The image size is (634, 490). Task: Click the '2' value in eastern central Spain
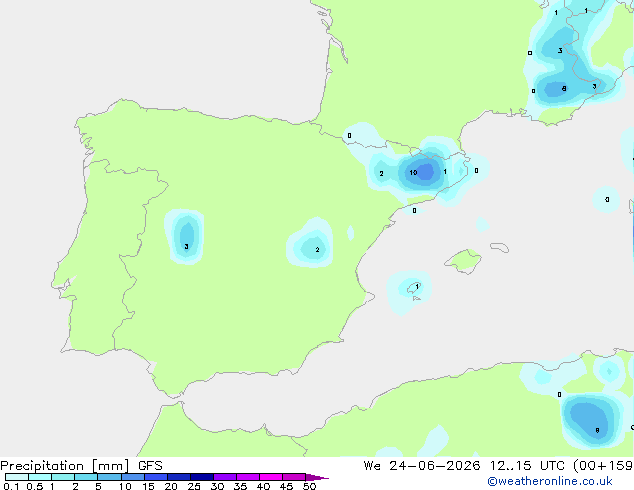coord(317,250)
